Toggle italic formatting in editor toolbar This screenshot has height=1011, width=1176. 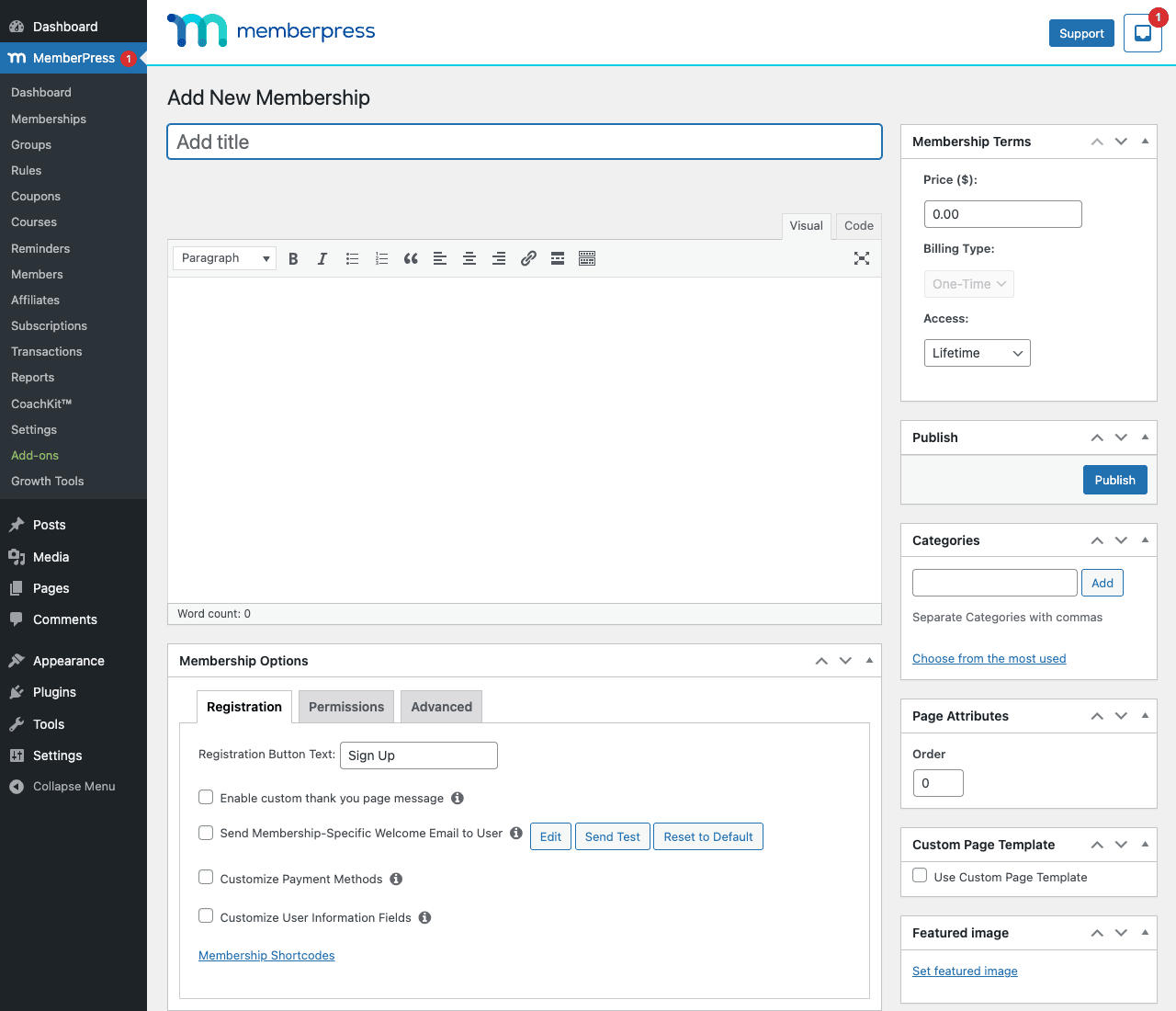[322, 259]
